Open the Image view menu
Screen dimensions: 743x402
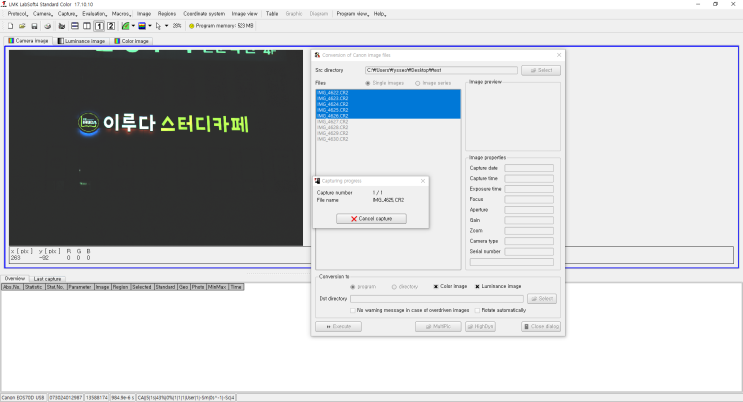point(245,14)
